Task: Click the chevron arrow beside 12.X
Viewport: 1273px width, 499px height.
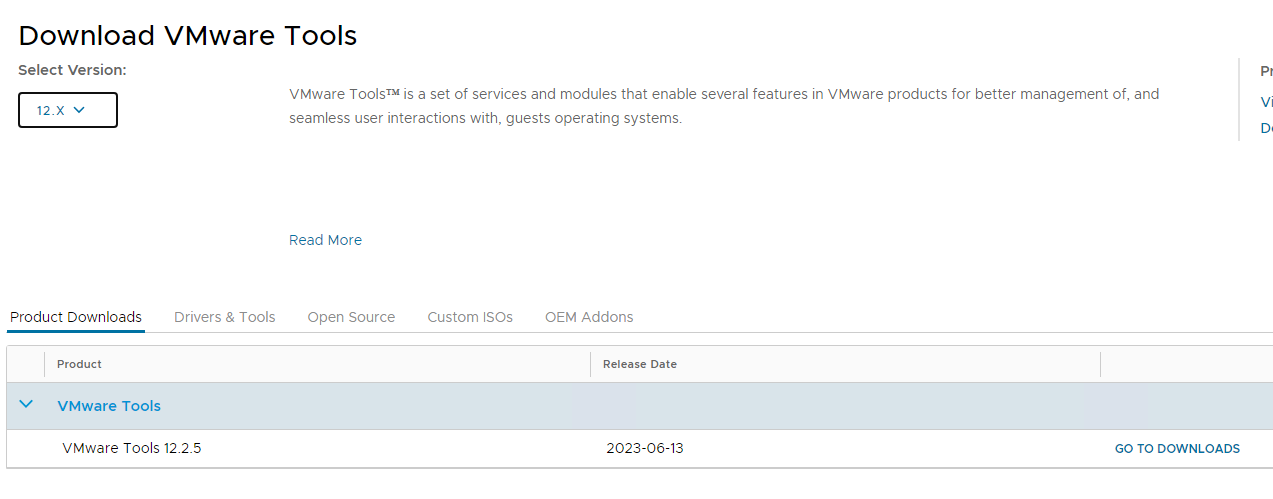Action: 79,110
